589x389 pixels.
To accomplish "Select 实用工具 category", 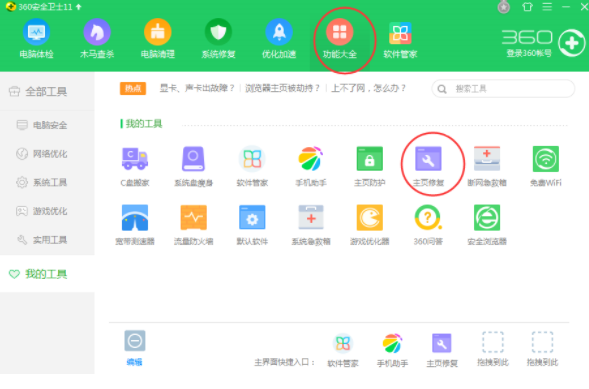I will click(x=47, y=240).
